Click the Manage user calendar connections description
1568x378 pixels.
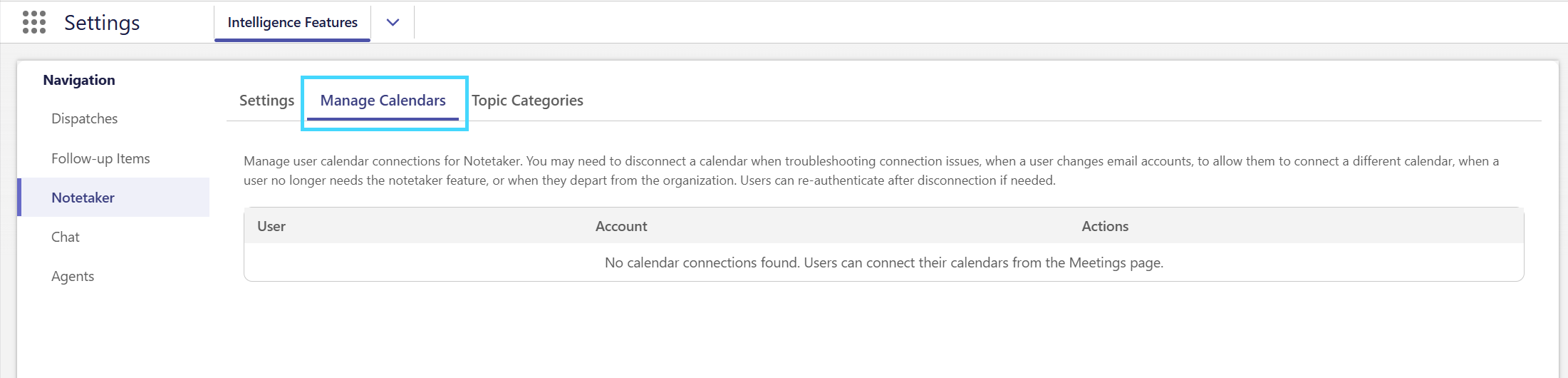[x=871, y=170]
